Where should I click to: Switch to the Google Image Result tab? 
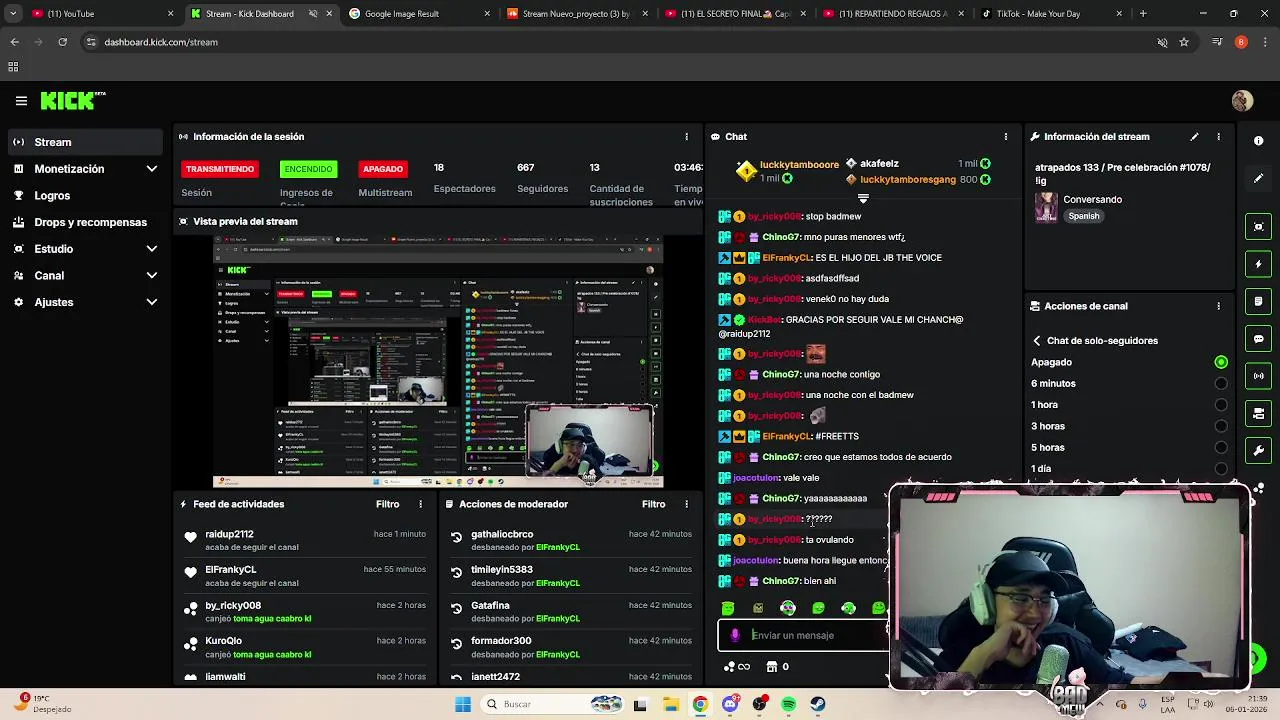click(420, 14)
